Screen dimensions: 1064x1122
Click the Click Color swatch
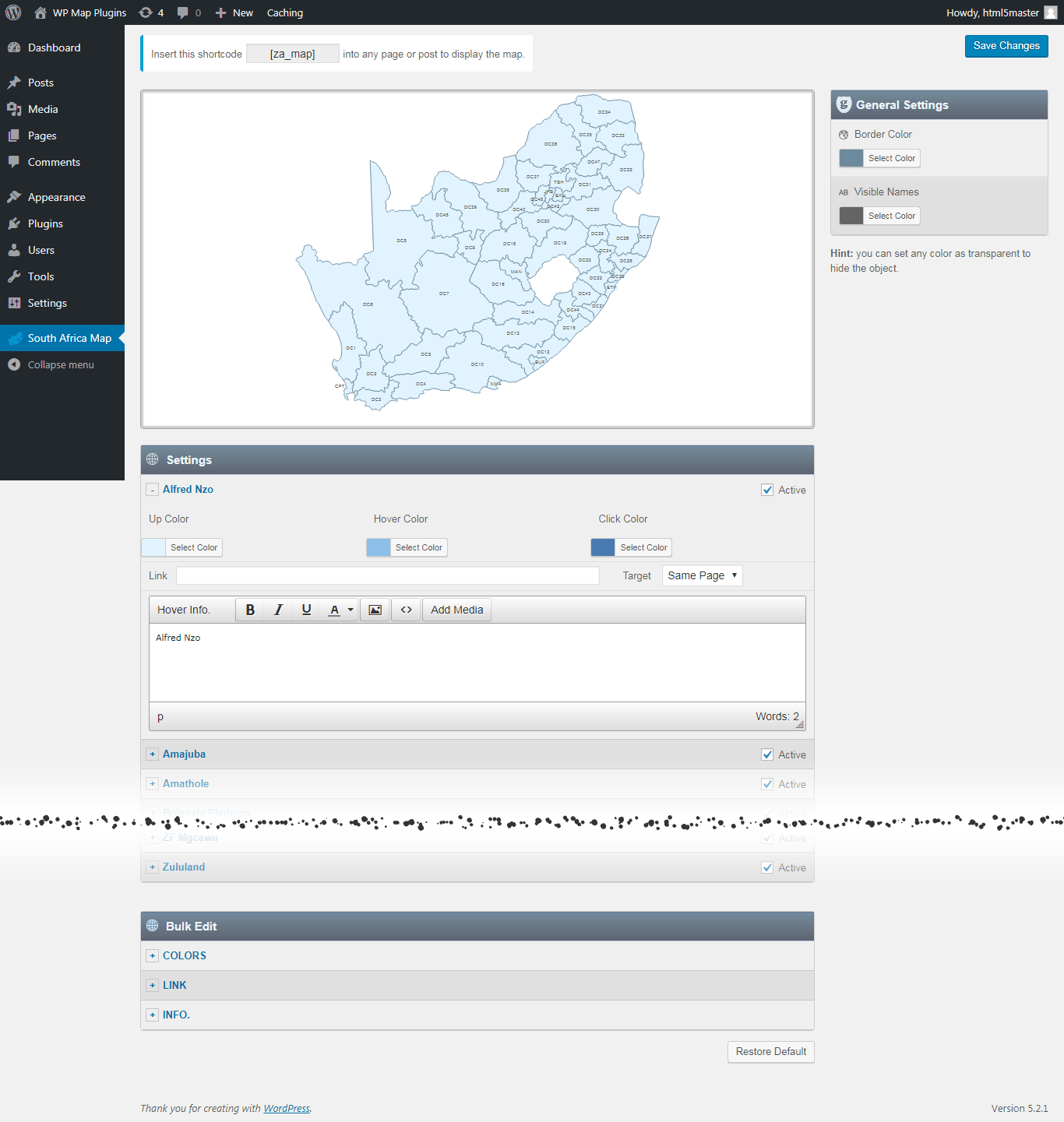(x=603, y=547)
